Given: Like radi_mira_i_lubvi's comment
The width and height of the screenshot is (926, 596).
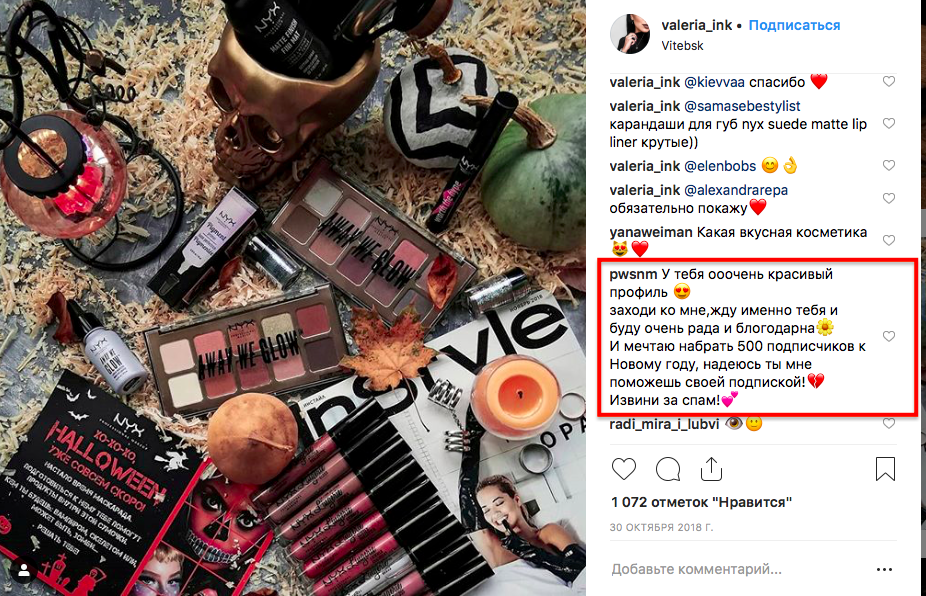Looking at the screenshot, I should click(x=889, y=424).
